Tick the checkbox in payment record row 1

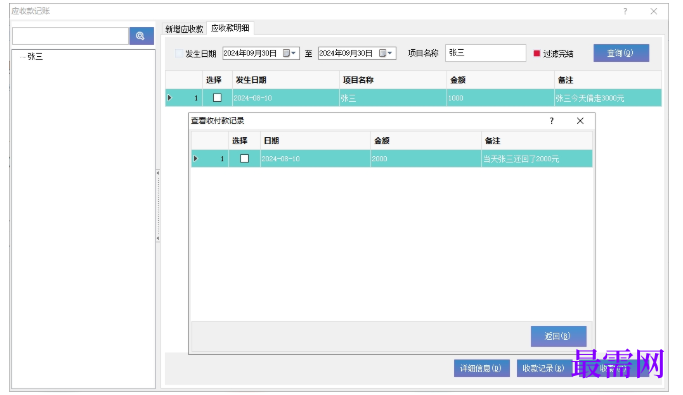coord(244,159)
